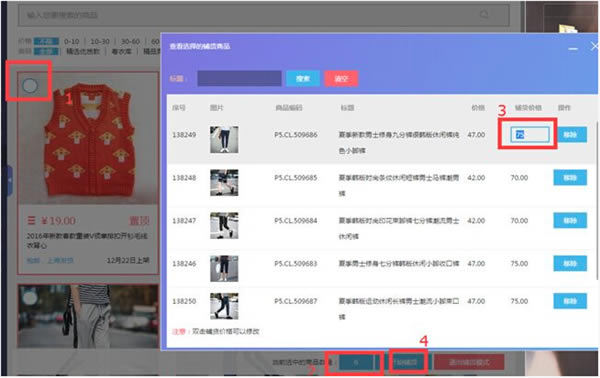This screenshot has height=378, width=600.
Task: Click the 47.00 price in row 138249
Action: [x=476, y=135]
